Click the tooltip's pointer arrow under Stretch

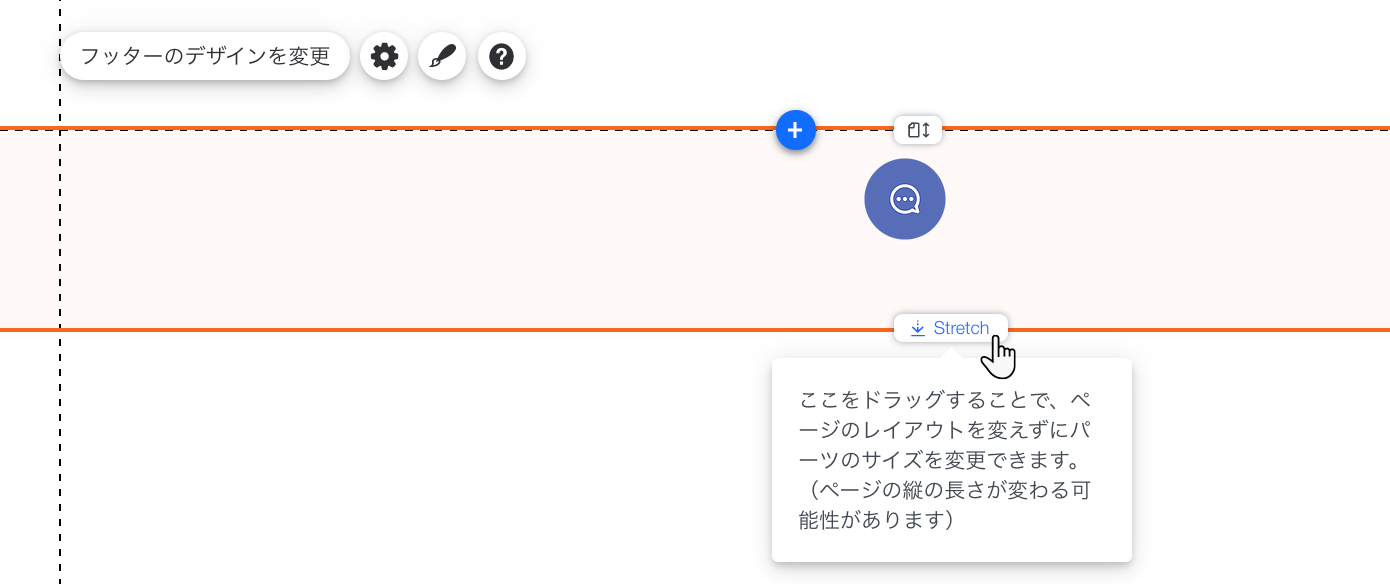coord(949,352)
